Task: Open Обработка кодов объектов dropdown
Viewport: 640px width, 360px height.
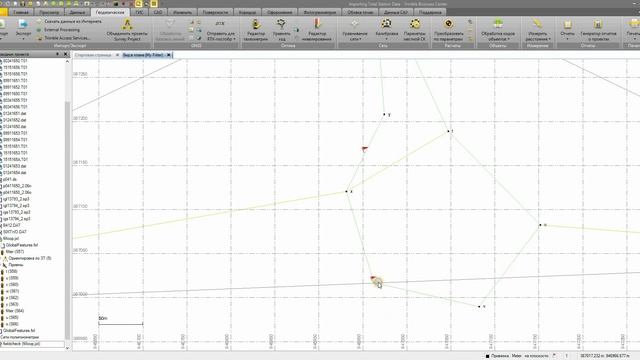Action: [x=498, y=29]
